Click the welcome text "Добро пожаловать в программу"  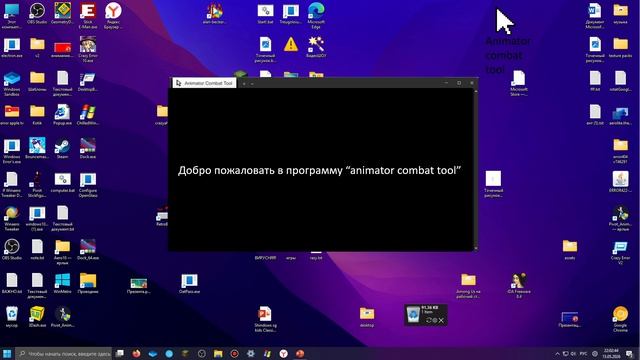(260, 170)
